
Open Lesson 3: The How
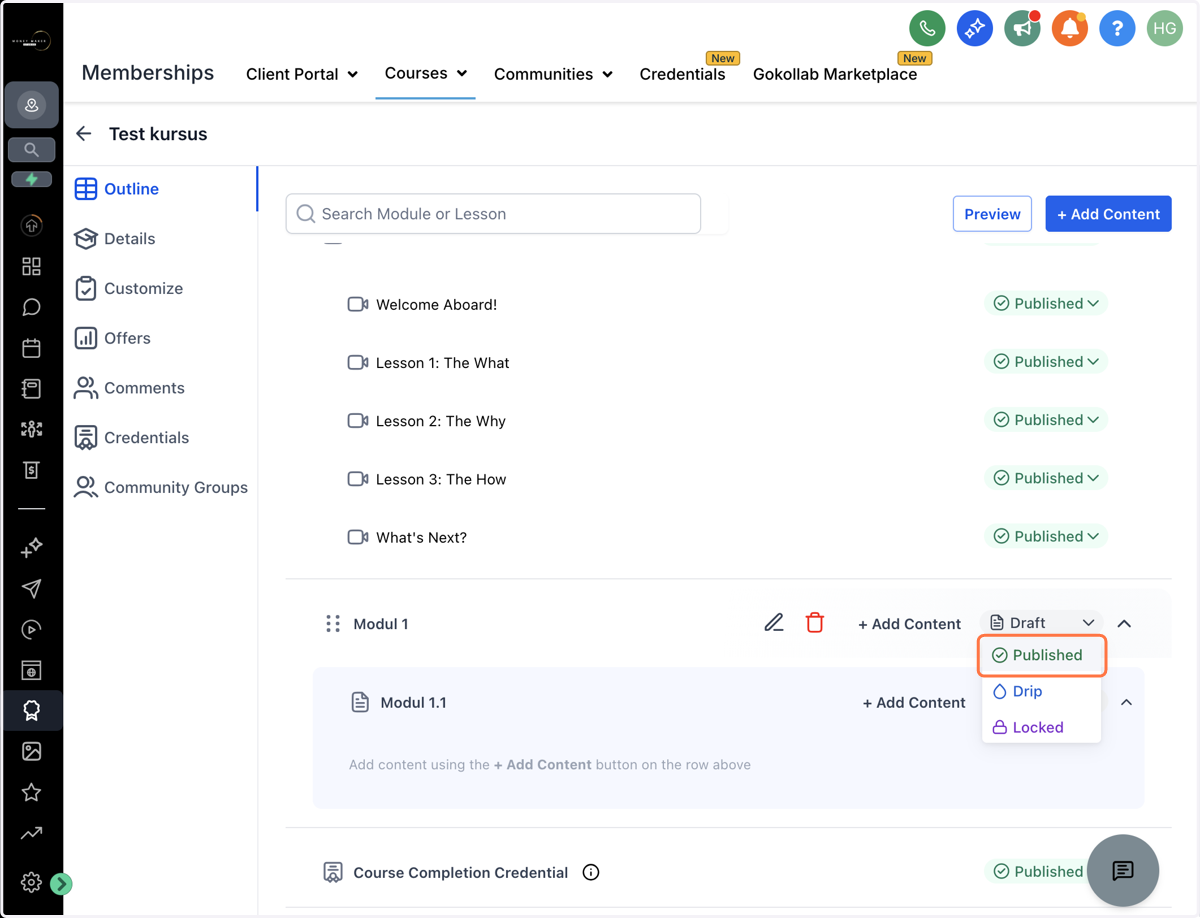point(441,479)
